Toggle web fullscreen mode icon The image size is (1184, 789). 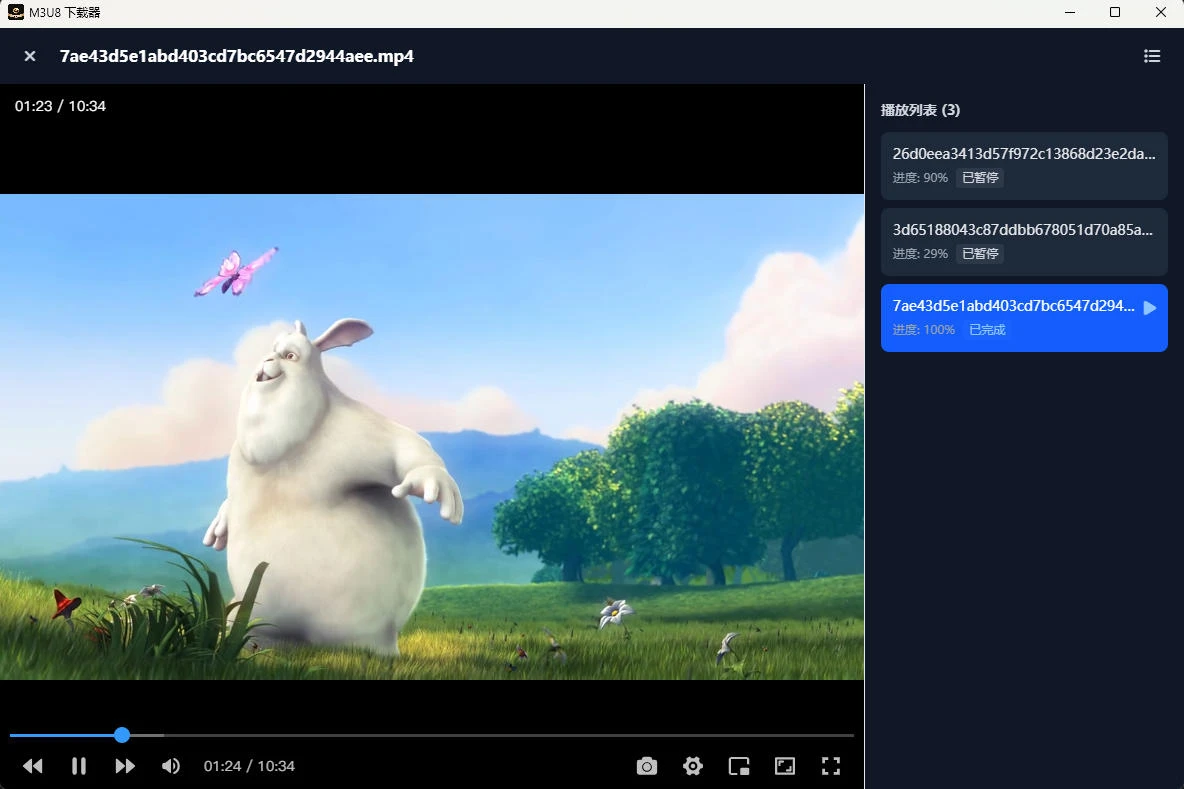point(785,766)
